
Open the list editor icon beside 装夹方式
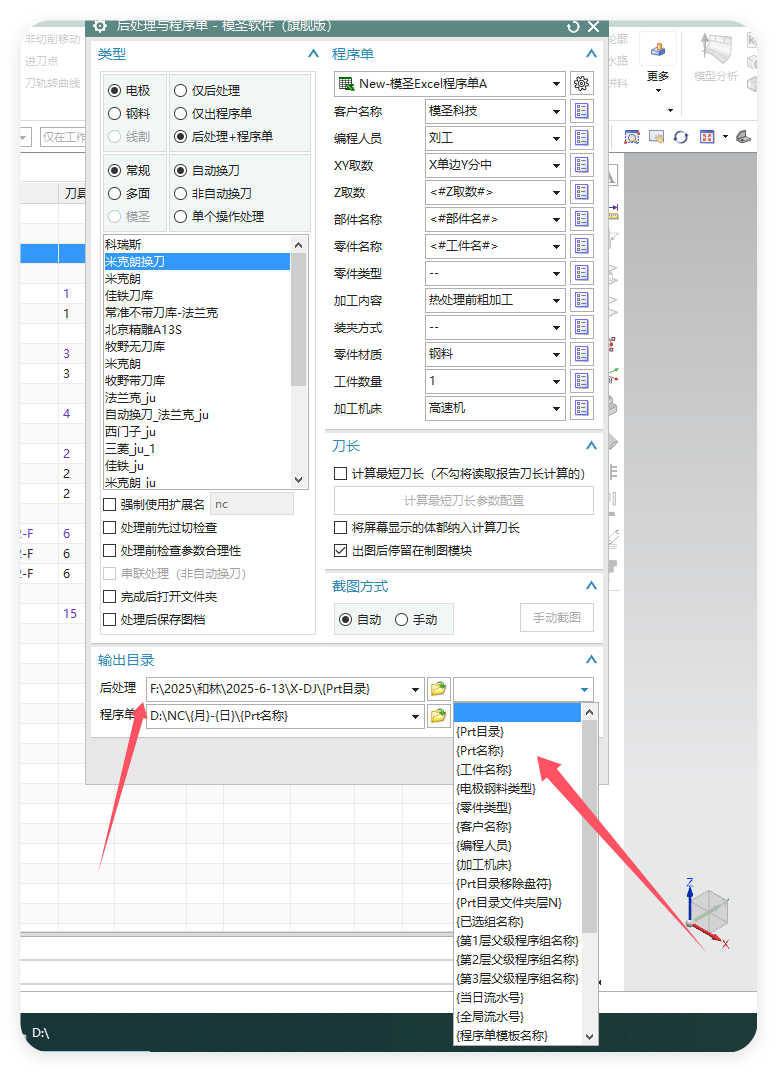[582, 327]
